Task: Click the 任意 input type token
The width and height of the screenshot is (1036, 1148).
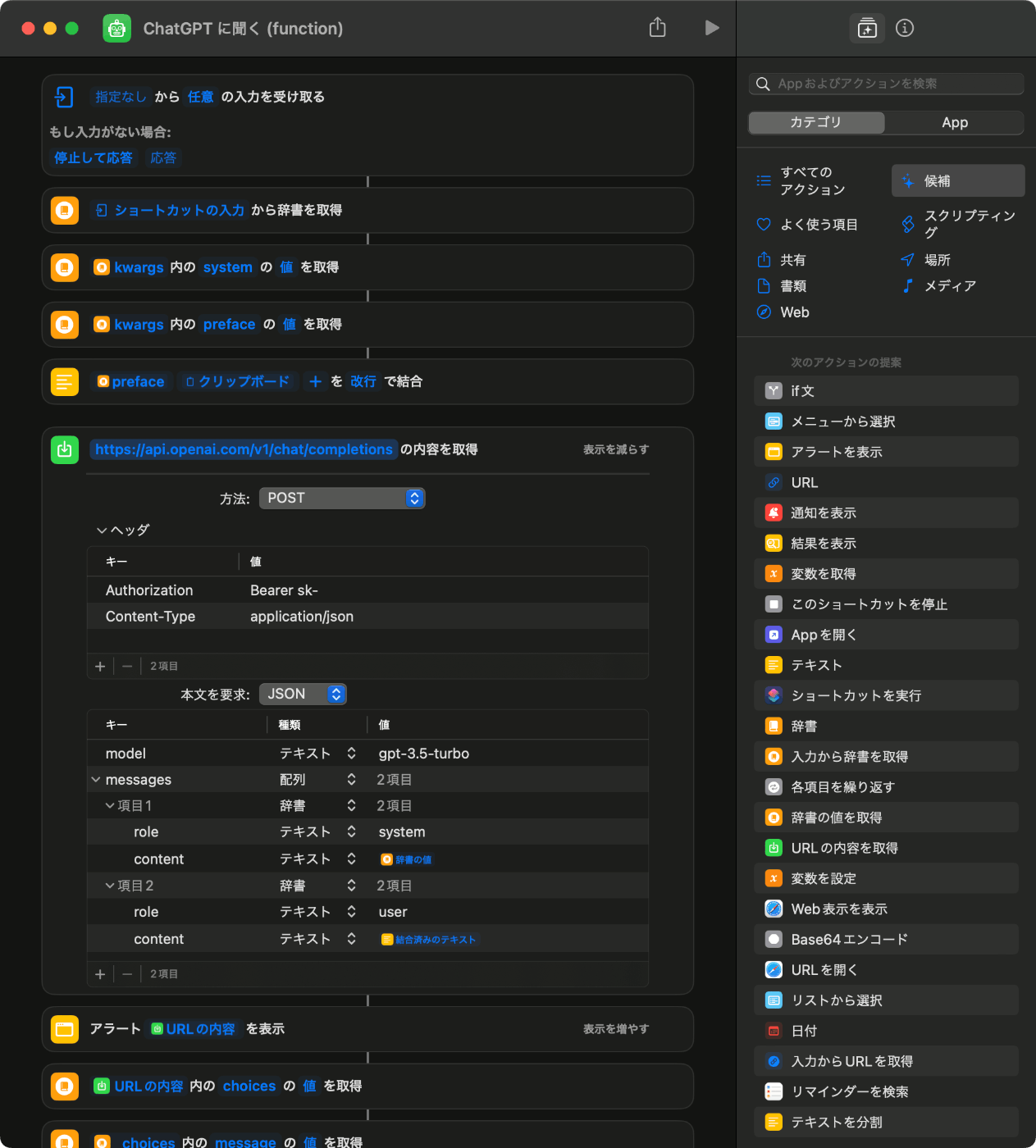Action: point(200,97)
